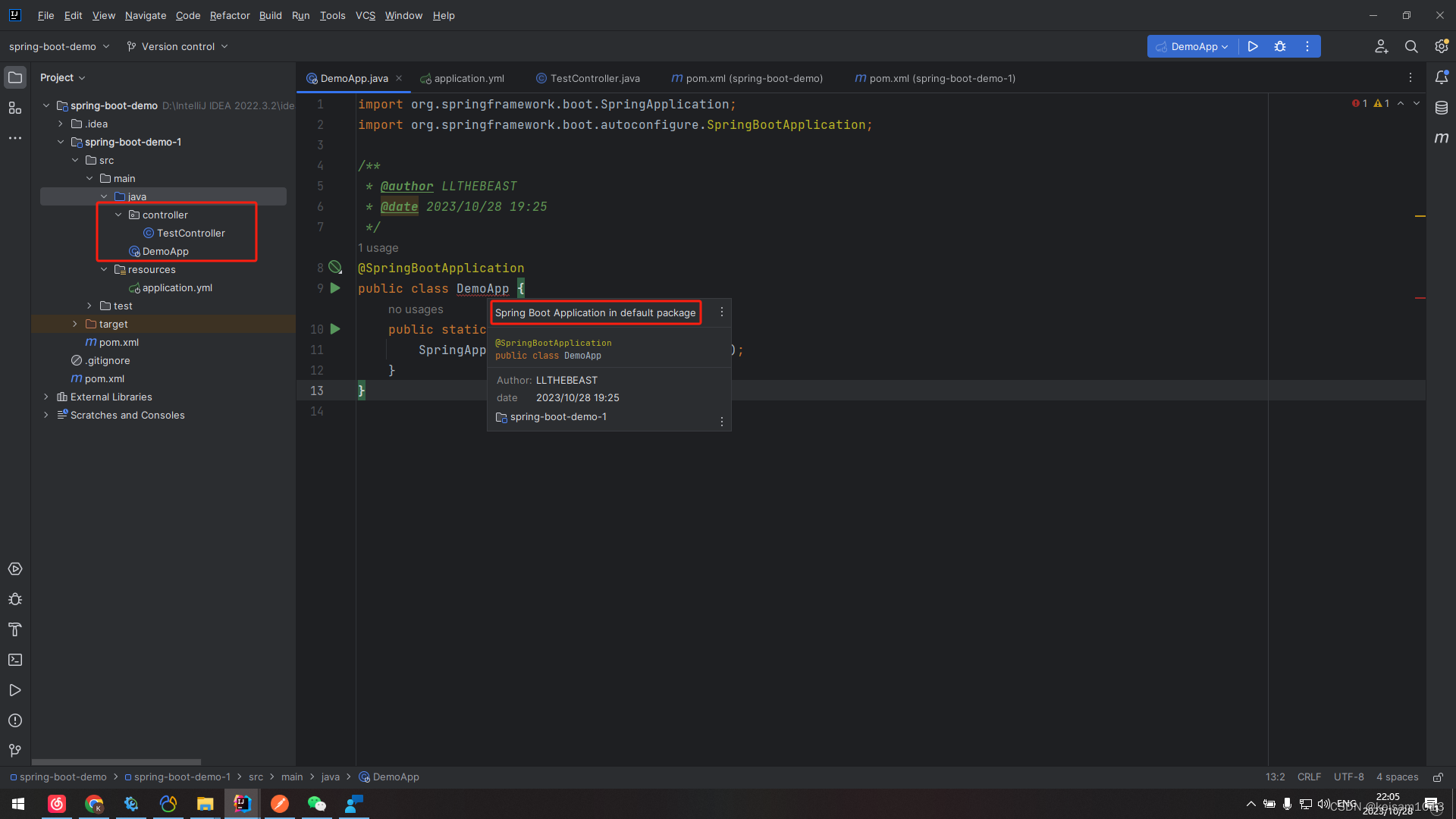Image resolution: width=1456 pixels, height=819 pixels.
Task: Open IDE settings gear icon
Action: 1442,46
